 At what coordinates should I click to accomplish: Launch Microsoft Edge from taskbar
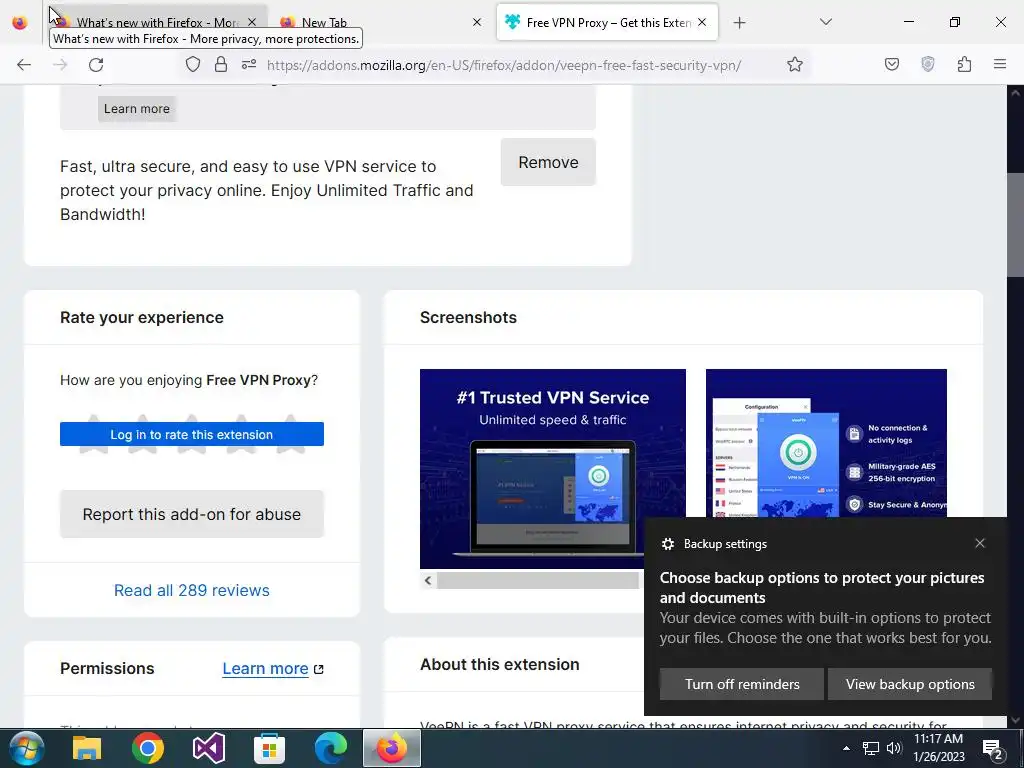[x=330, y=748]
